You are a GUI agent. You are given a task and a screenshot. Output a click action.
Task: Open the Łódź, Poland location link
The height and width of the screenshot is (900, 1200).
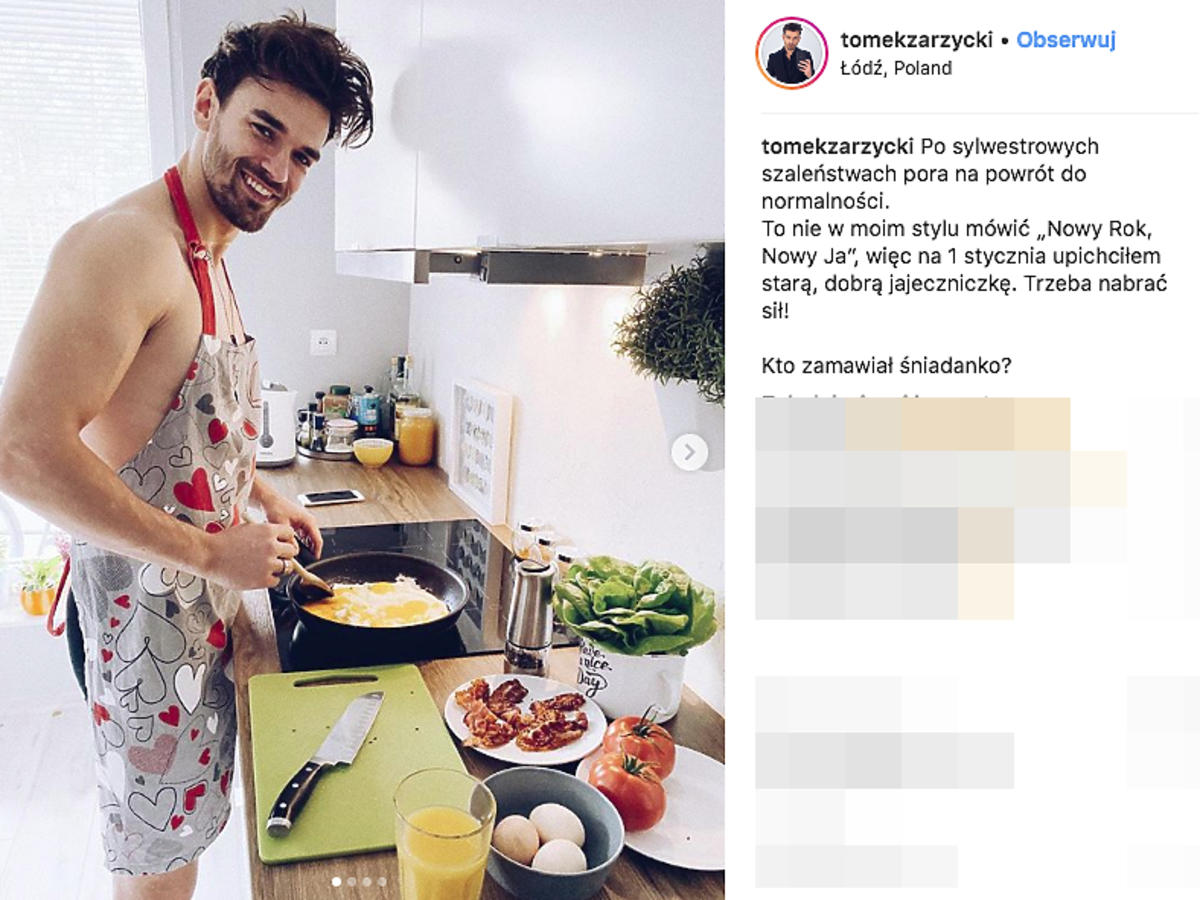coord(896,69)
